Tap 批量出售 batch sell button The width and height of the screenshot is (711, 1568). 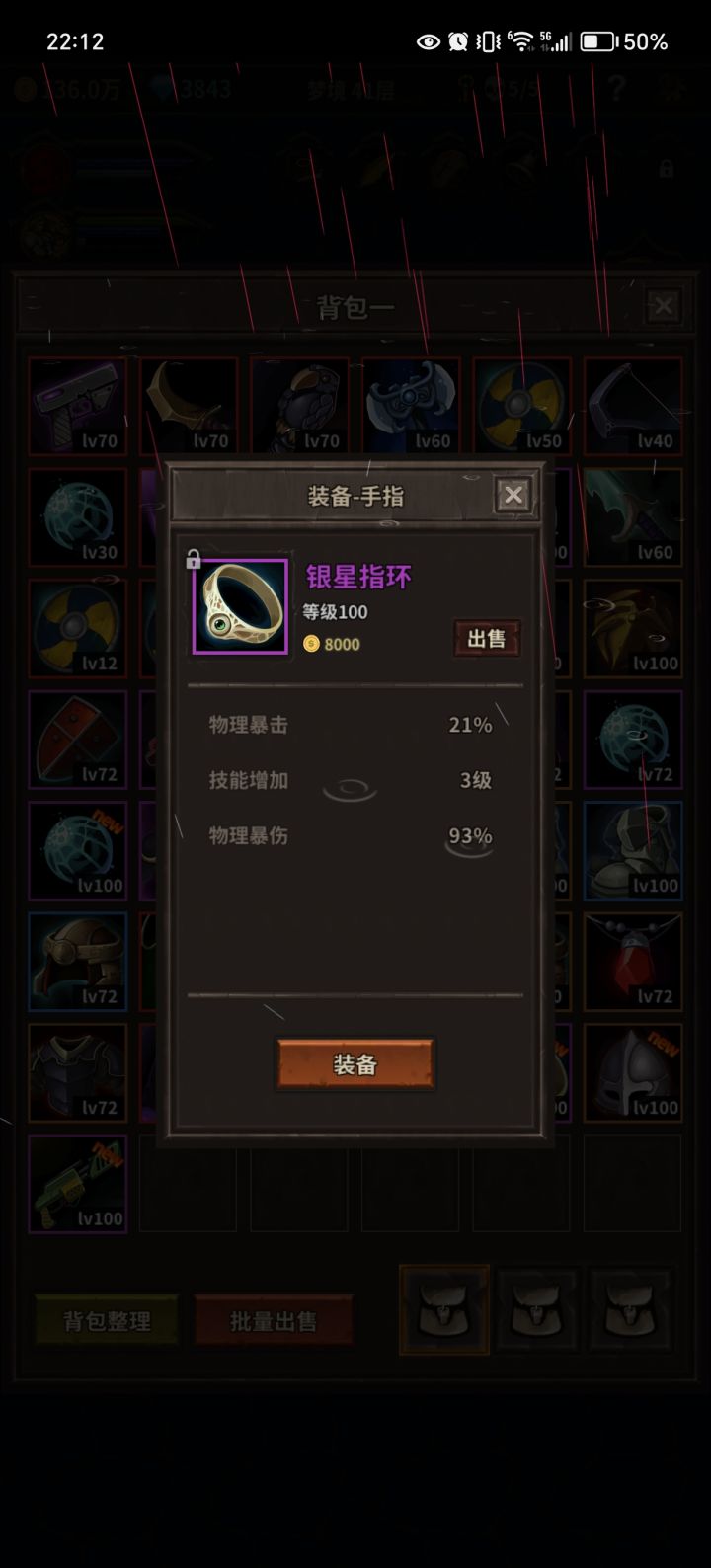pos(274,1321)
